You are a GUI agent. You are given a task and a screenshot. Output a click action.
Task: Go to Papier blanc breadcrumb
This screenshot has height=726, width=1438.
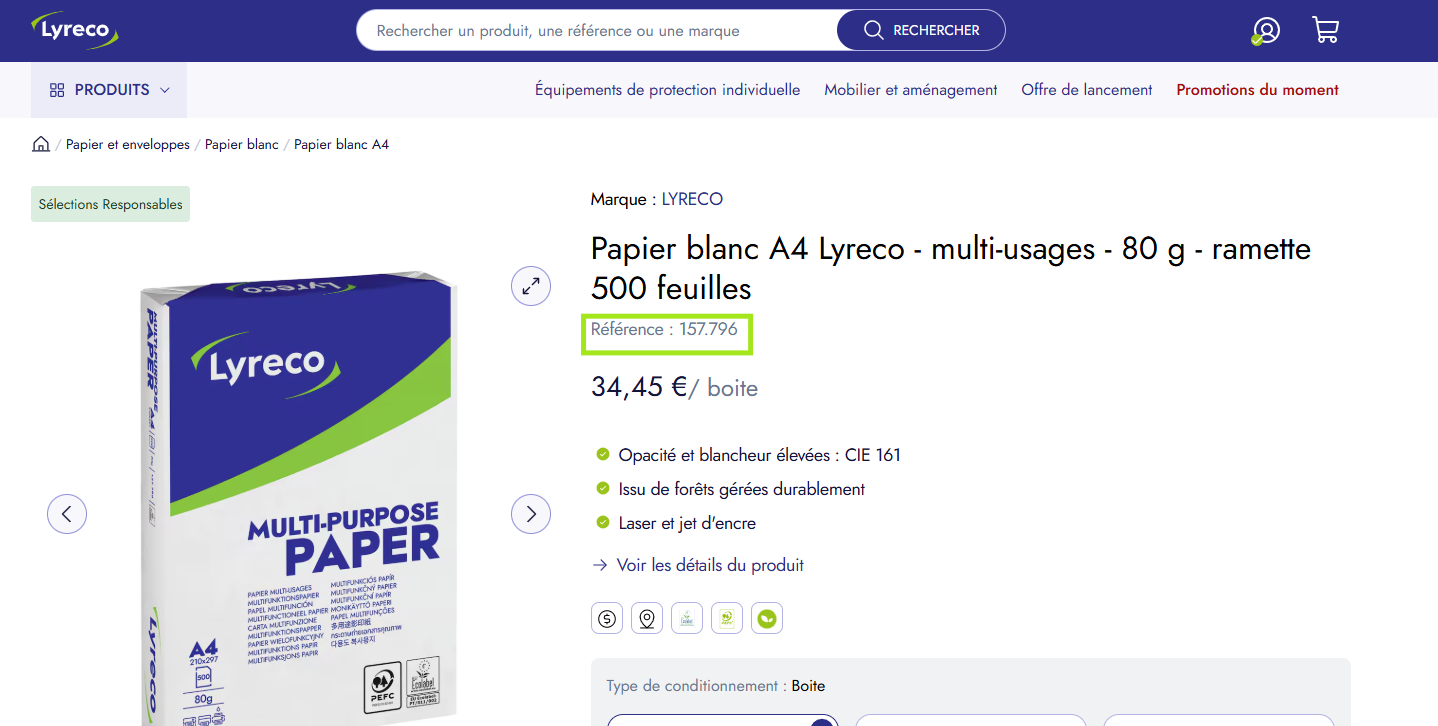tap(242, 144)
